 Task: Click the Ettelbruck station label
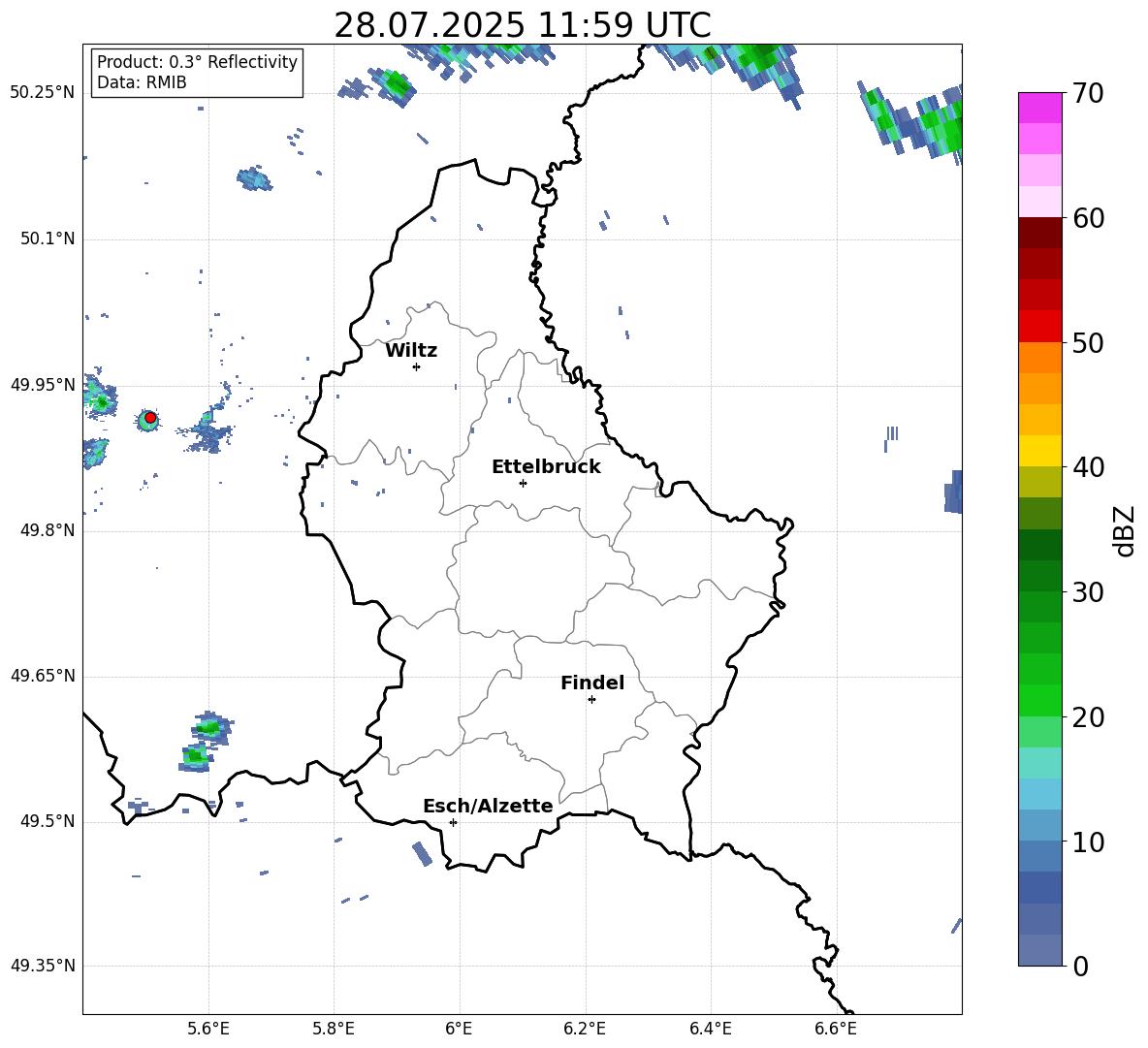tap(546, 467)
